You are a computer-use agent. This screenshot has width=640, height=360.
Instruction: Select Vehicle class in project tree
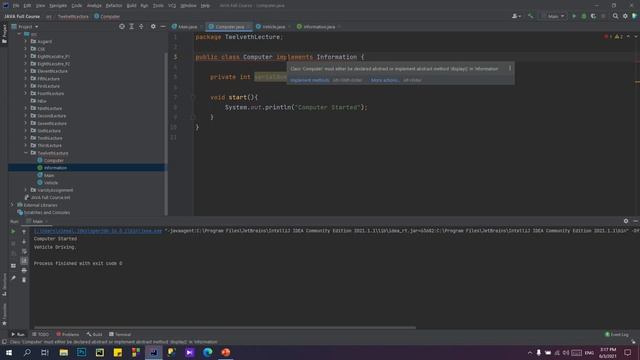coord(51,182)
